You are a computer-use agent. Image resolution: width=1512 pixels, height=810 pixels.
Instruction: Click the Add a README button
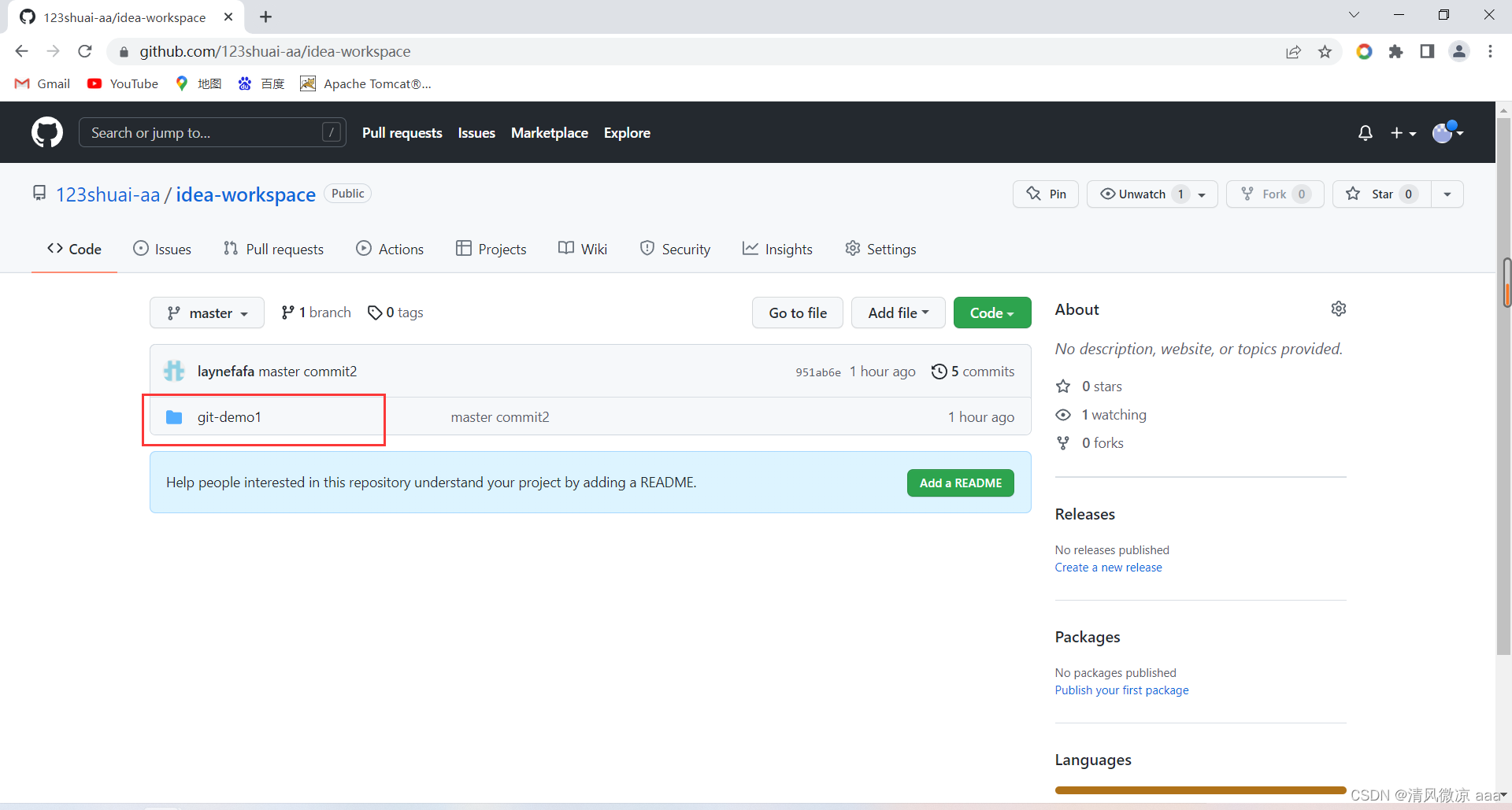click(961, 483)
